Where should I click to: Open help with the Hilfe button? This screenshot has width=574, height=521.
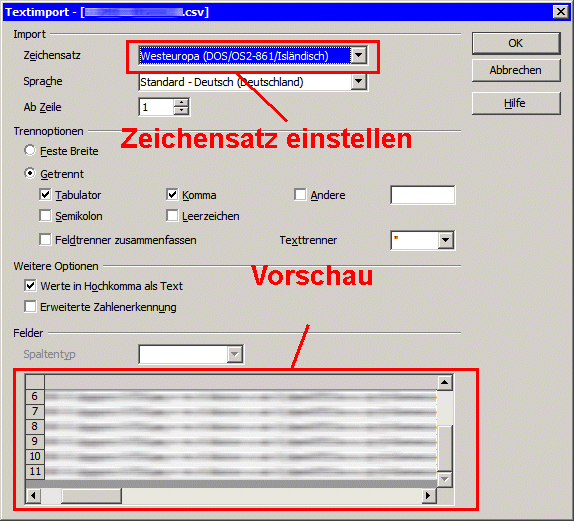pyautogui.click(x=516, y=103)
